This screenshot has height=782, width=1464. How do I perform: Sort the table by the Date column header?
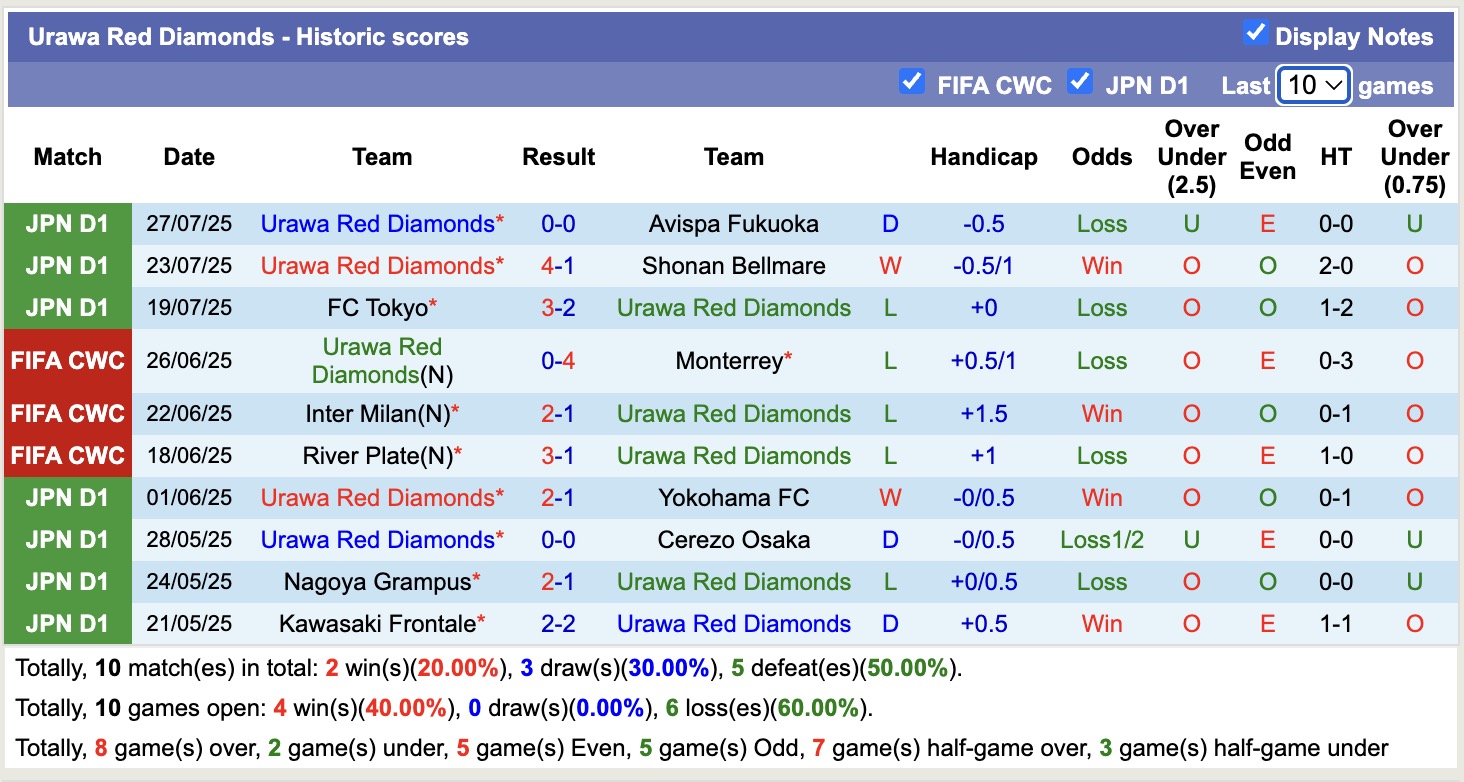pos(188,157)
